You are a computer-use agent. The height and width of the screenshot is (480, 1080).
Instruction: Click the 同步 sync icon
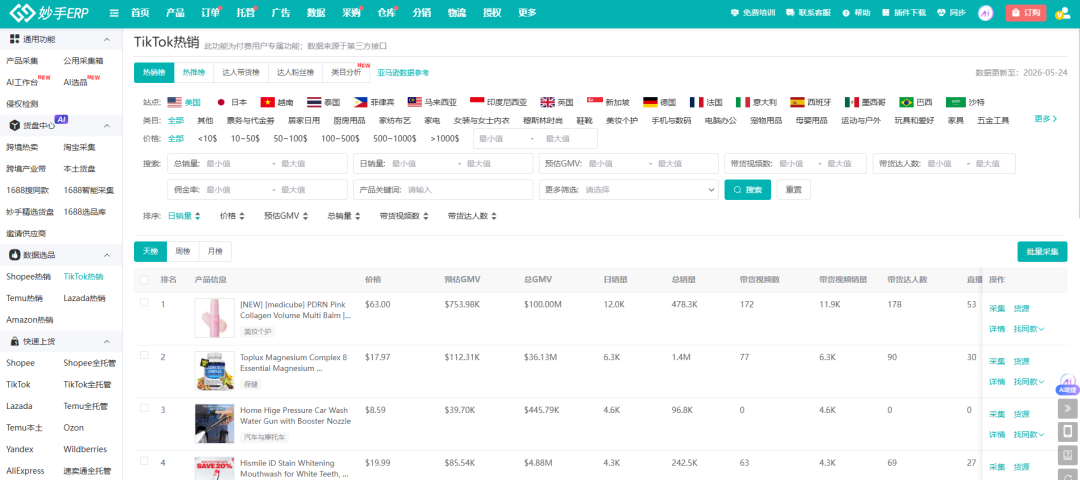tap(951, 13)
